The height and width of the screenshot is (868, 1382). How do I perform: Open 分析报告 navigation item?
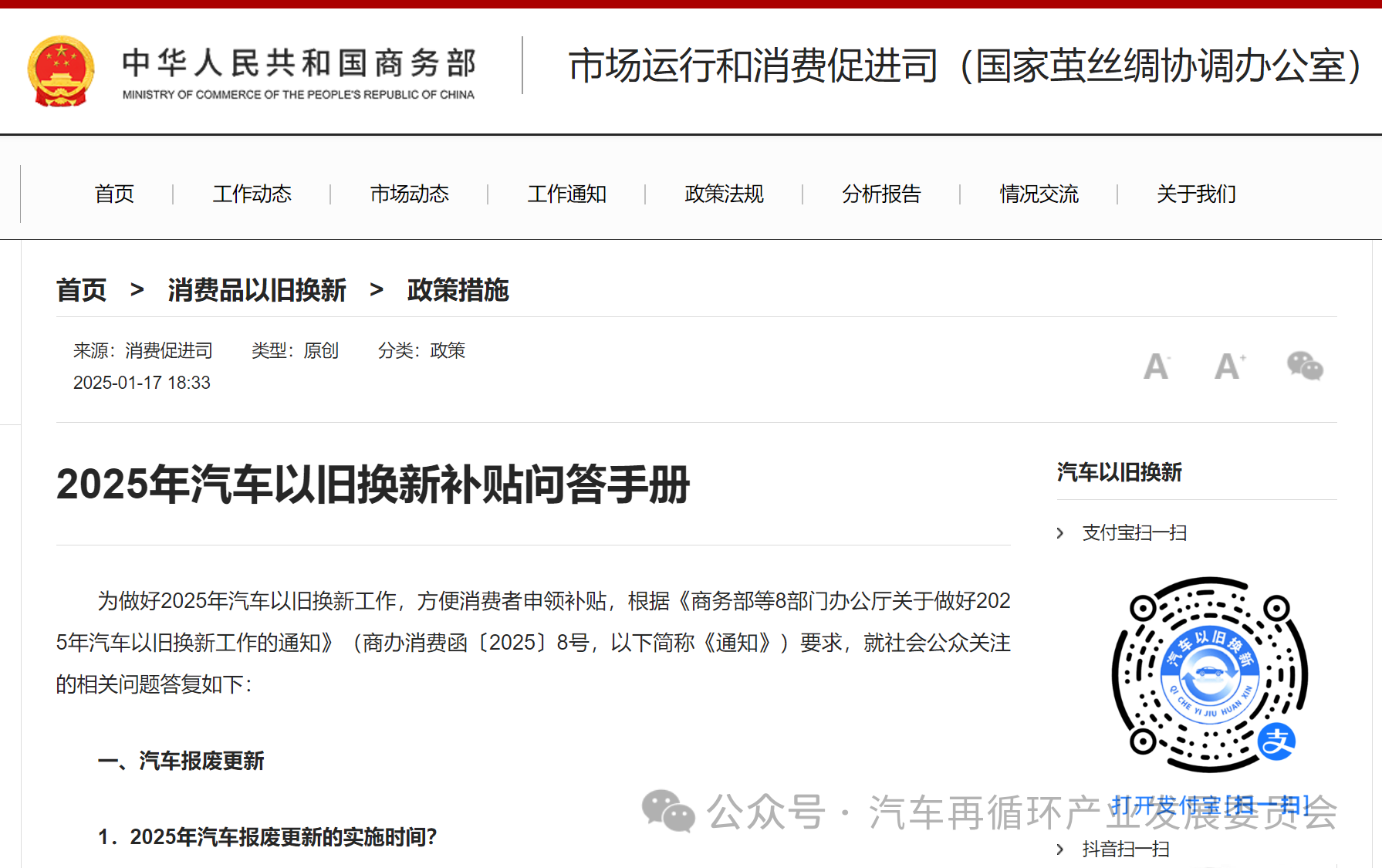tap(881, 194)
